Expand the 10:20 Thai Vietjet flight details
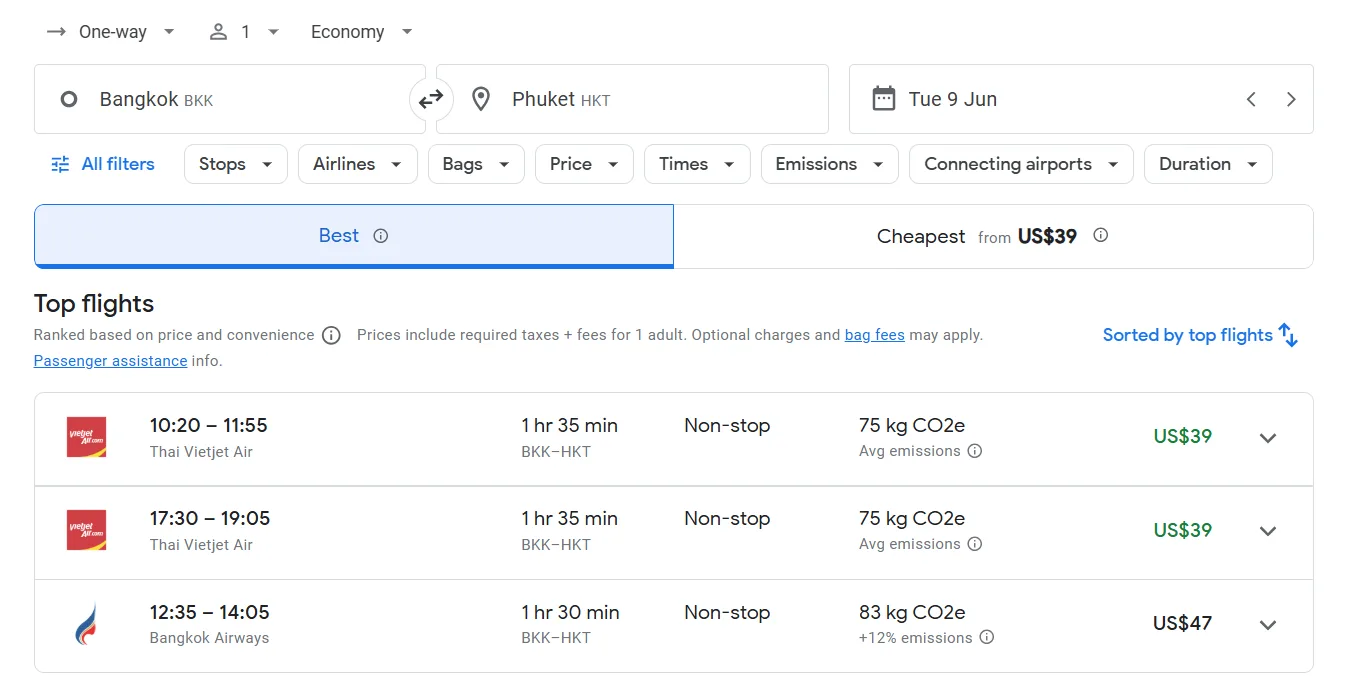This screenshot has width=1347, height=693. click(x=1268, y=438)
